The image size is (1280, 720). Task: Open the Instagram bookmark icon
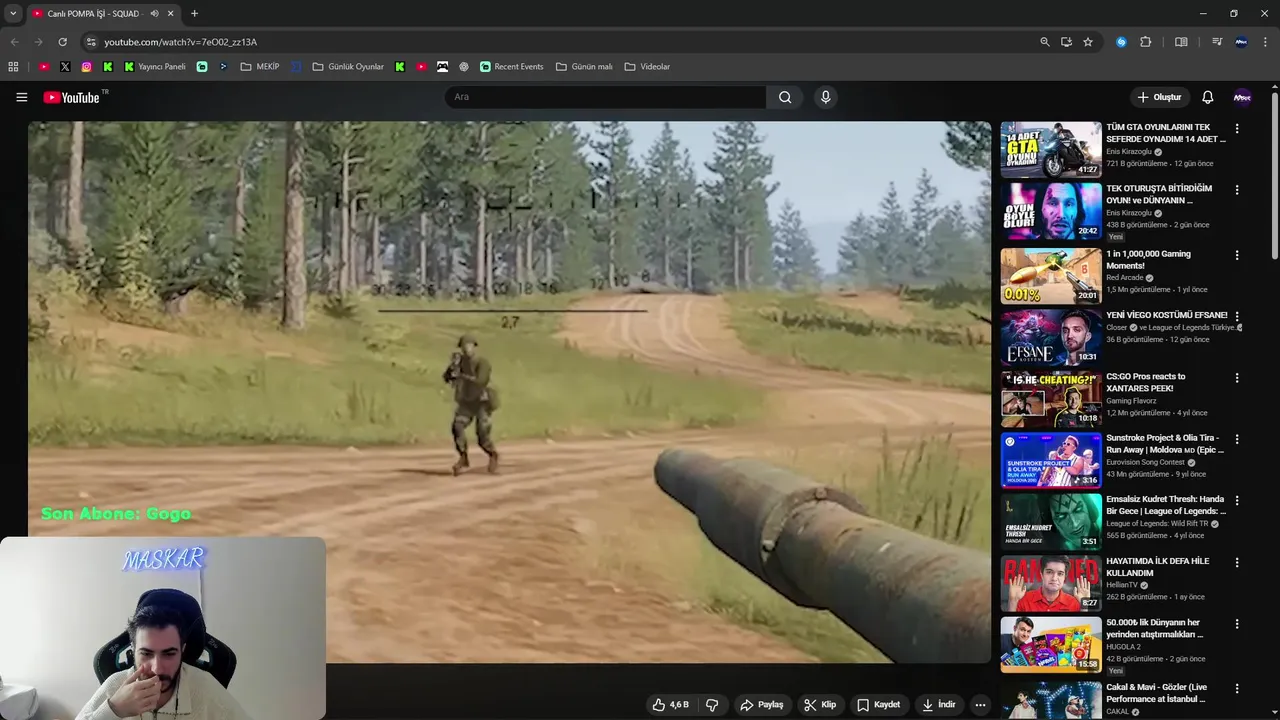[x=87, y=67]
